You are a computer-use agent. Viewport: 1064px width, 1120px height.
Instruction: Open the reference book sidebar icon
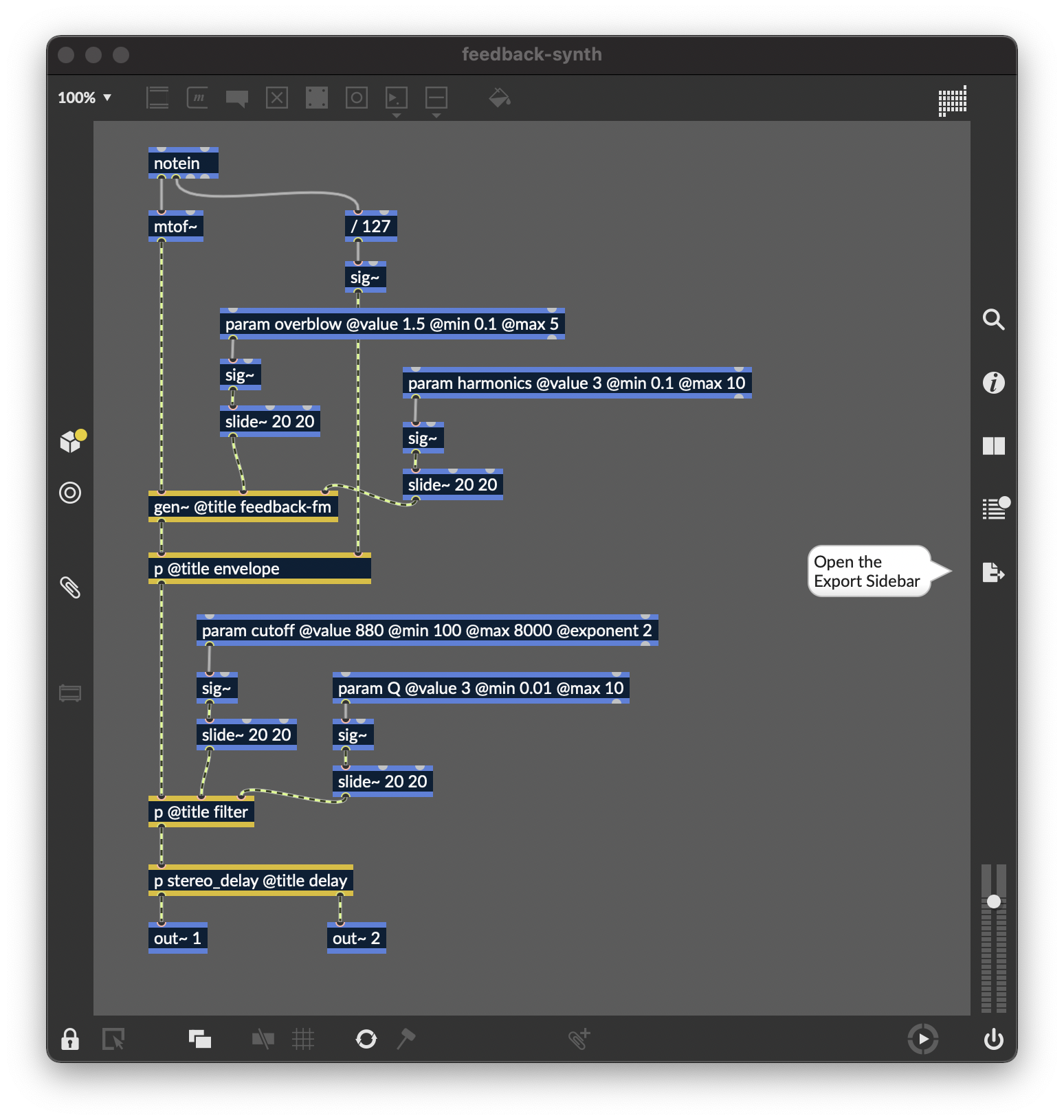click(993, 446)
